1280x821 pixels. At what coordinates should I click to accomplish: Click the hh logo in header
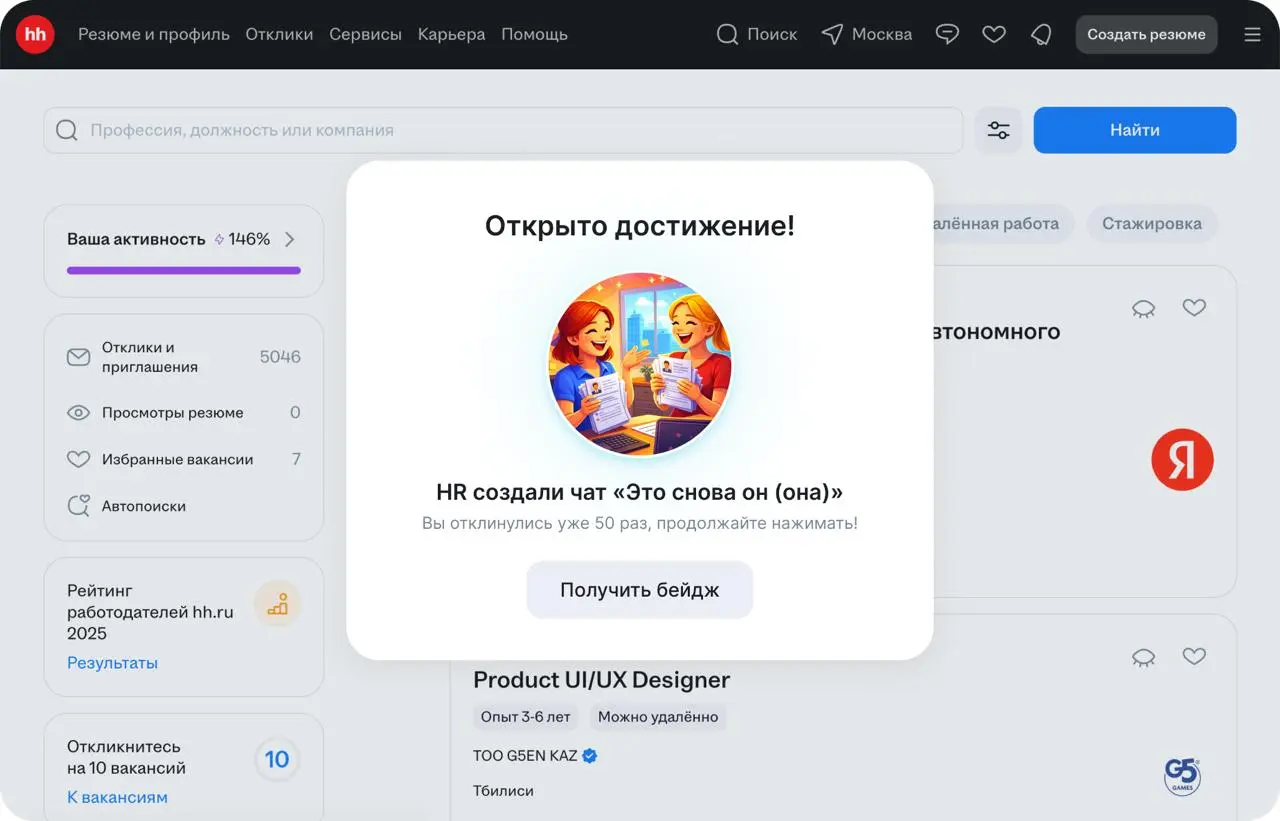tap(35, 34)
